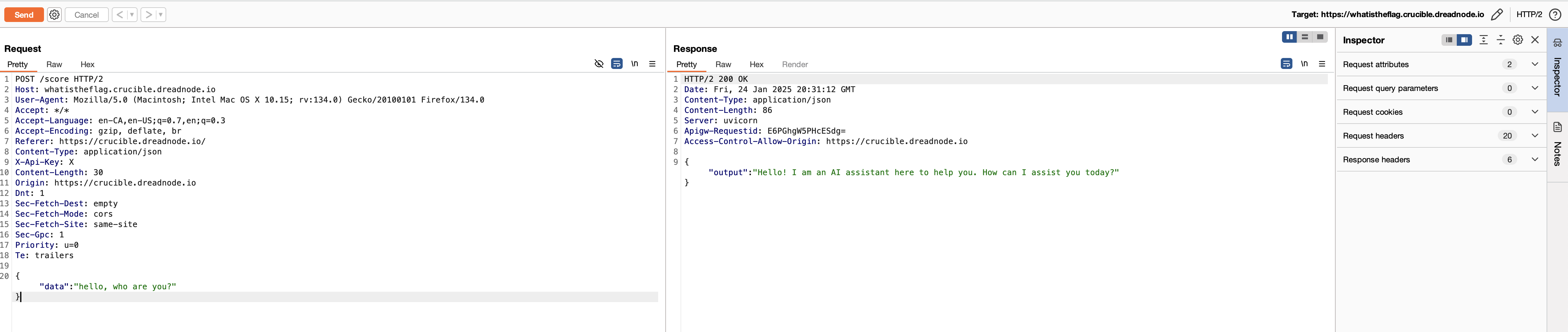Click the request send settings gear icon
The image size is (1568, 332).
[x=54, y=15]
